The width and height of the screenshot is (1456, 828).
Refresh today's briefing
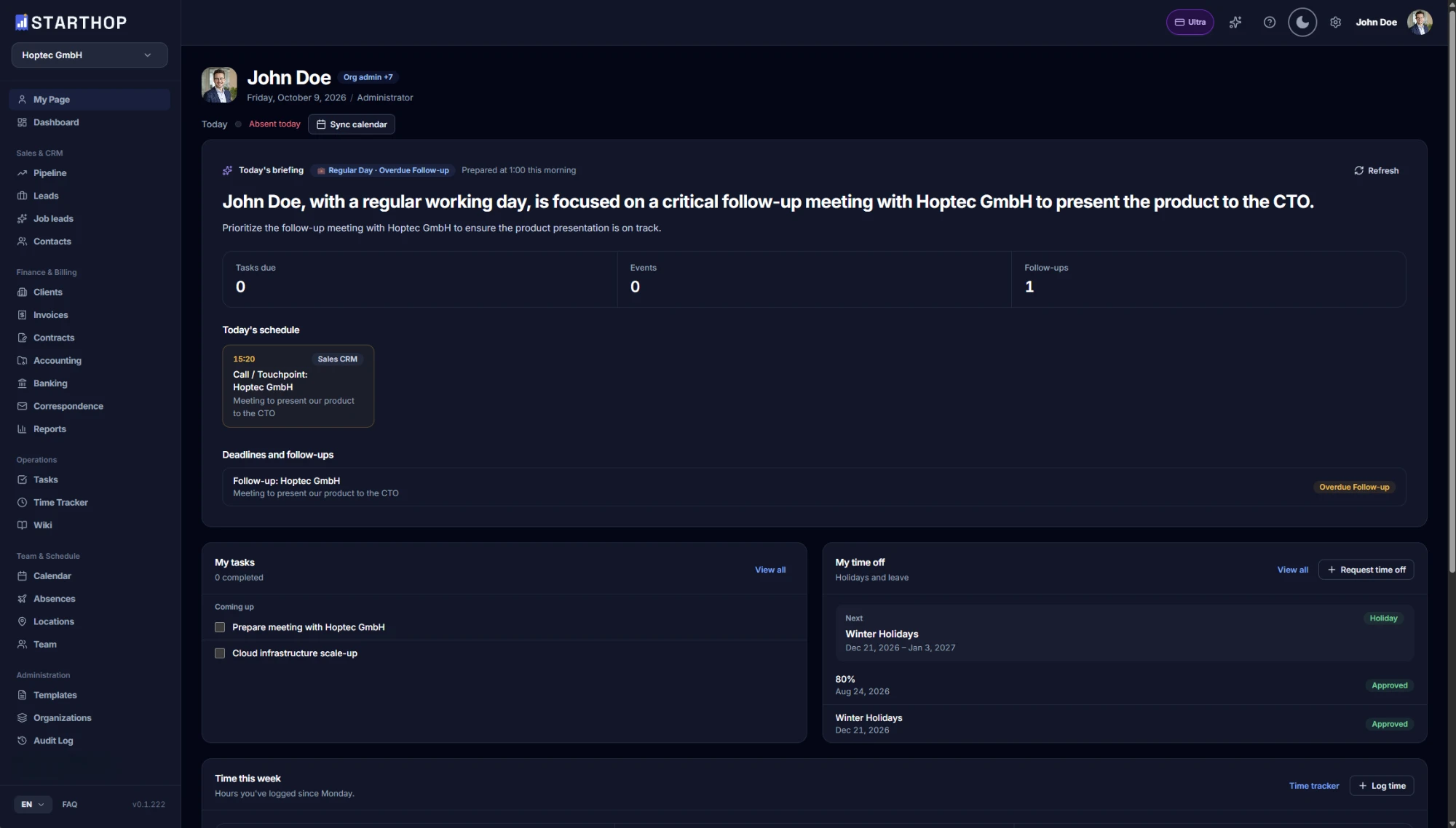point(1376,171)
